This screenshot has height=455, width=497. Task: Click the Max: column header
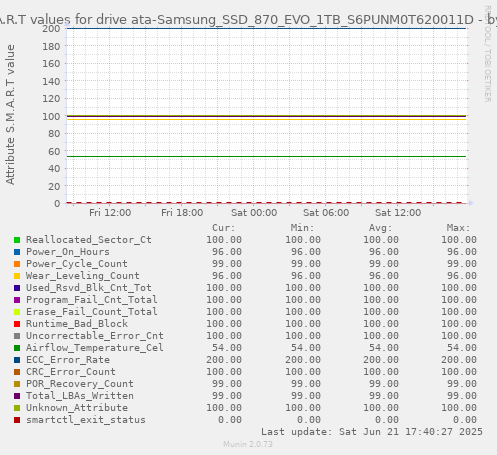point(458,228)
